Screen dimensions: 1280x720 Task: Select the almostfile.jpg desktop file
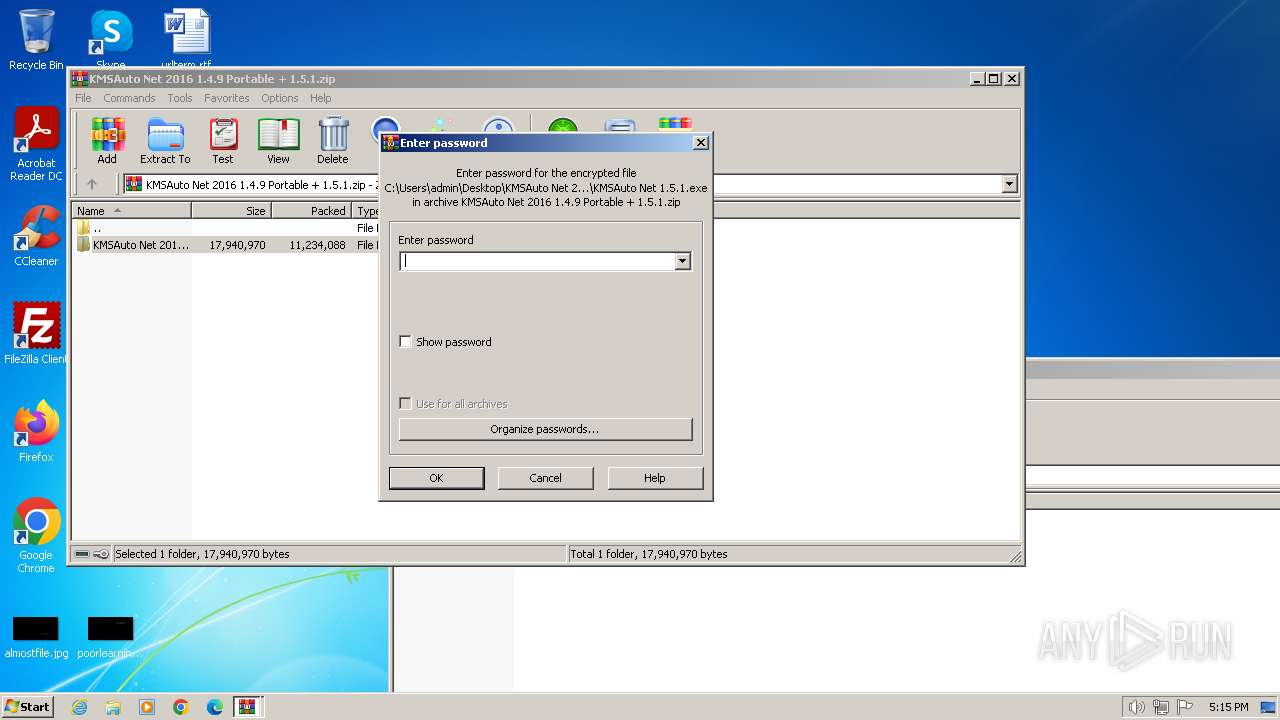tap(36, 637)
